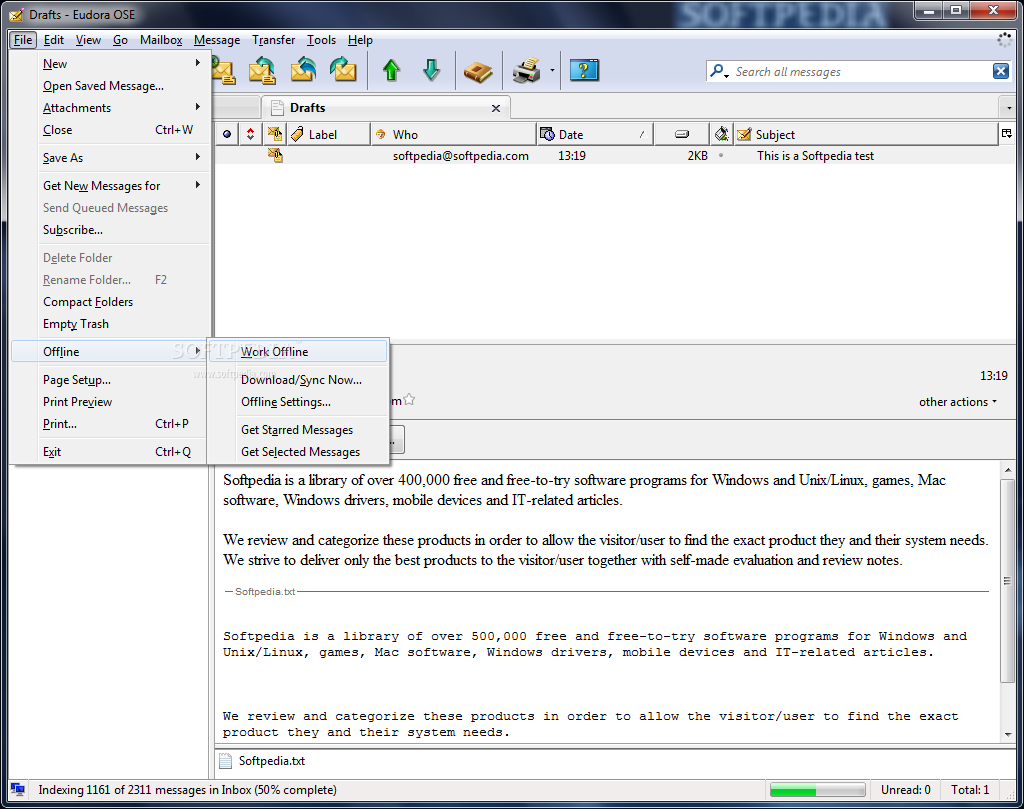
Task: Click attachment icon in softpedia message row
Action: click(275, 155)
